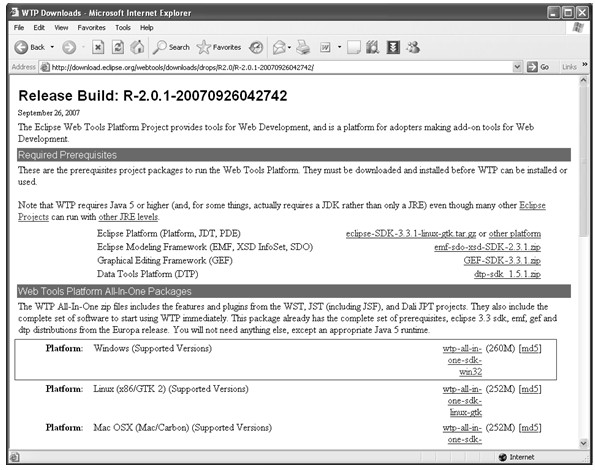Image resolution: width=595 pixels, height=470 pixels.
Task: Click the Windows (Supported Versions) text
Action: (153, 348)
